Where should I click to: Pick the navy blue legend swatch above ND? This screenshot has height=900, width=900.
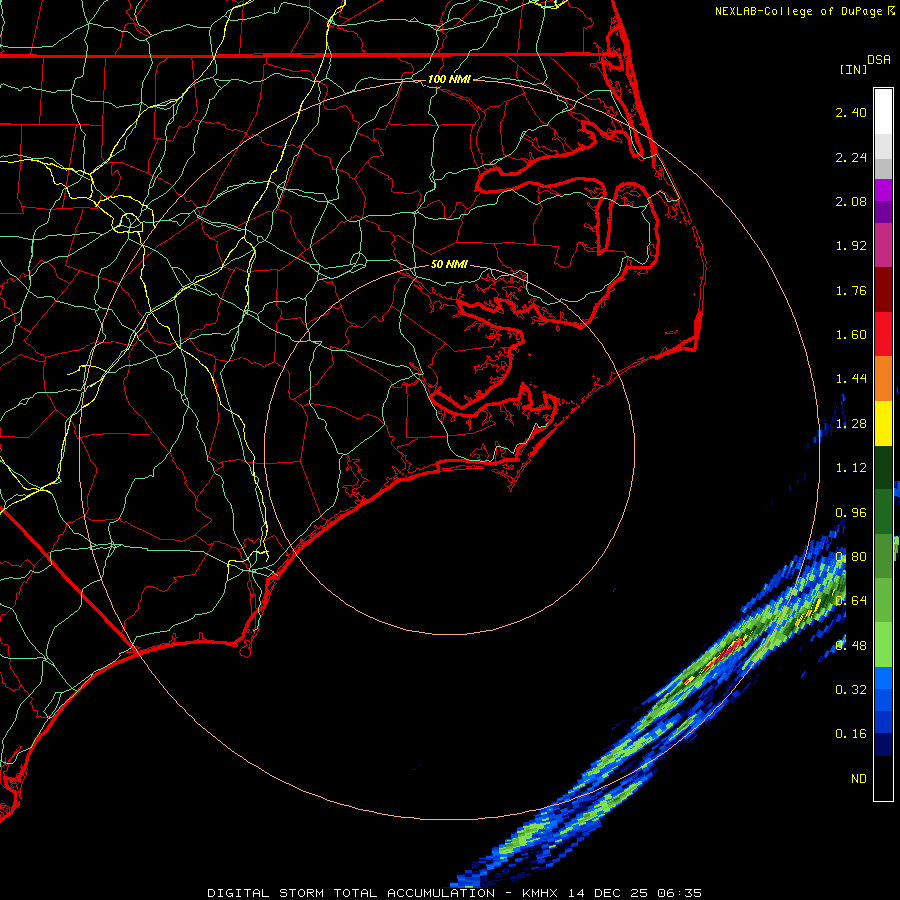[x=883, y=744]
